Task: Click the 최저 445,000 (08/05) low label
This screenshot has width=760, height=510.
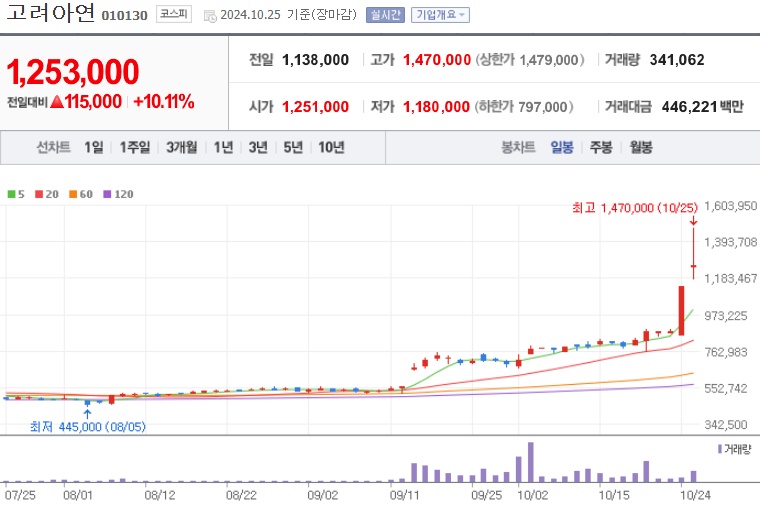Action: tap(88, 427)
